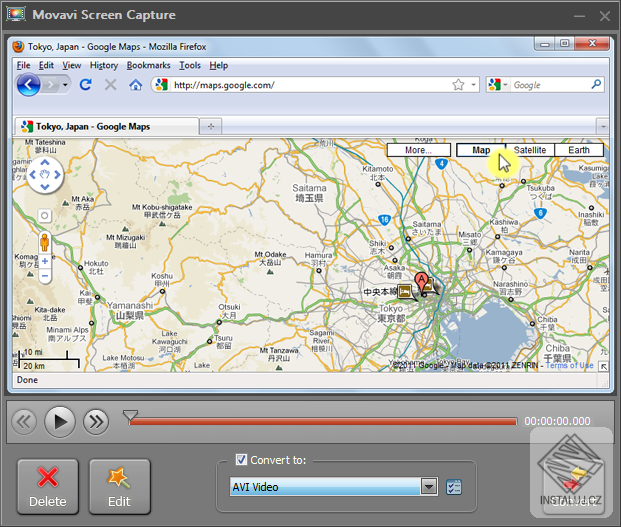Click the Street View pegman icon

point(44,242)
